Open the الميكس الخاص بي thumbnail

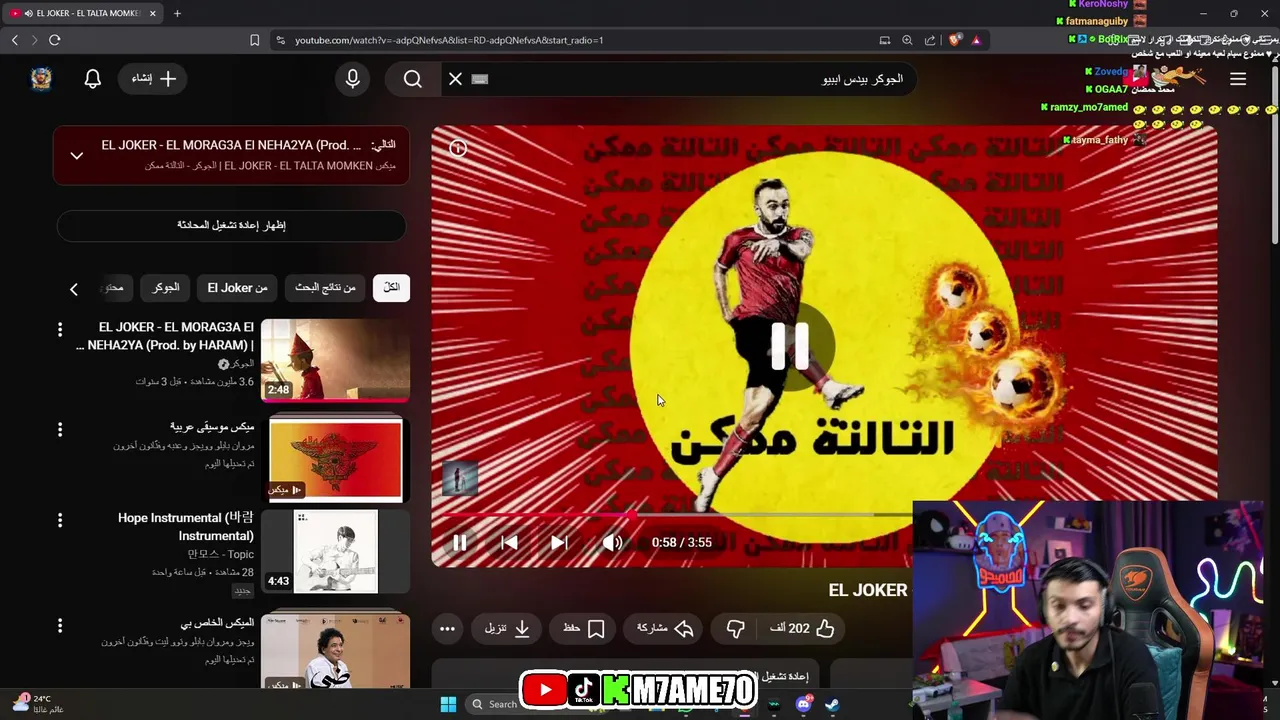pyautogui.click(x=335, y=650)
